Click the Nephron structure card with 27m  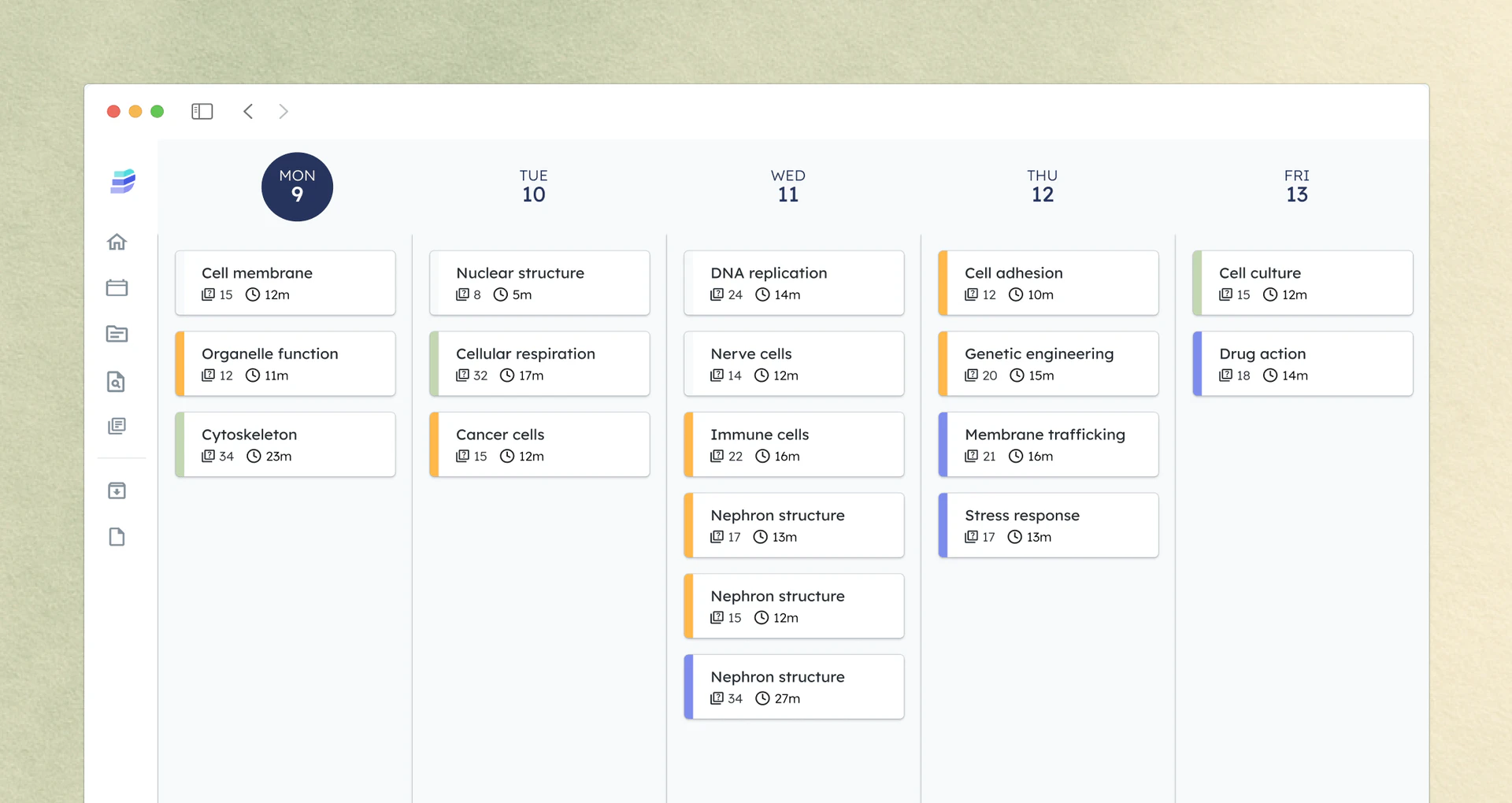(x=794, y=686)
